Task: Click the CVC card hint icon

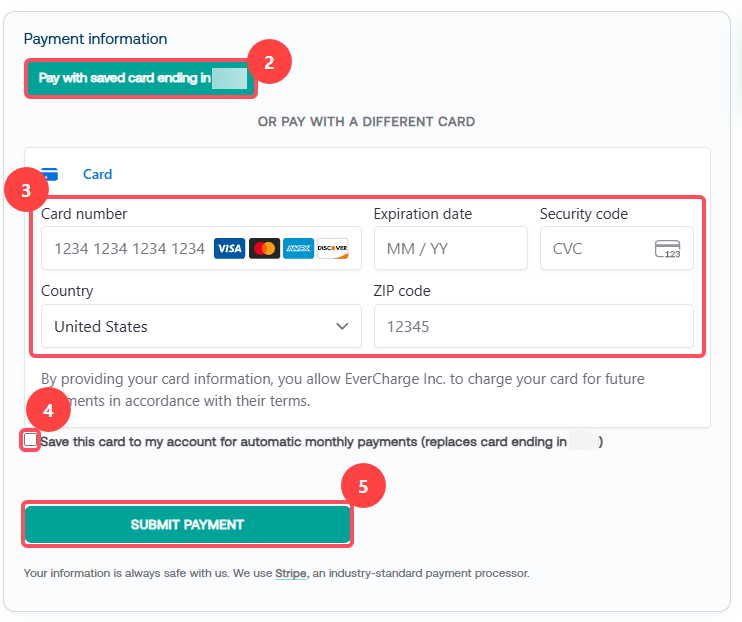Action: 667,249
